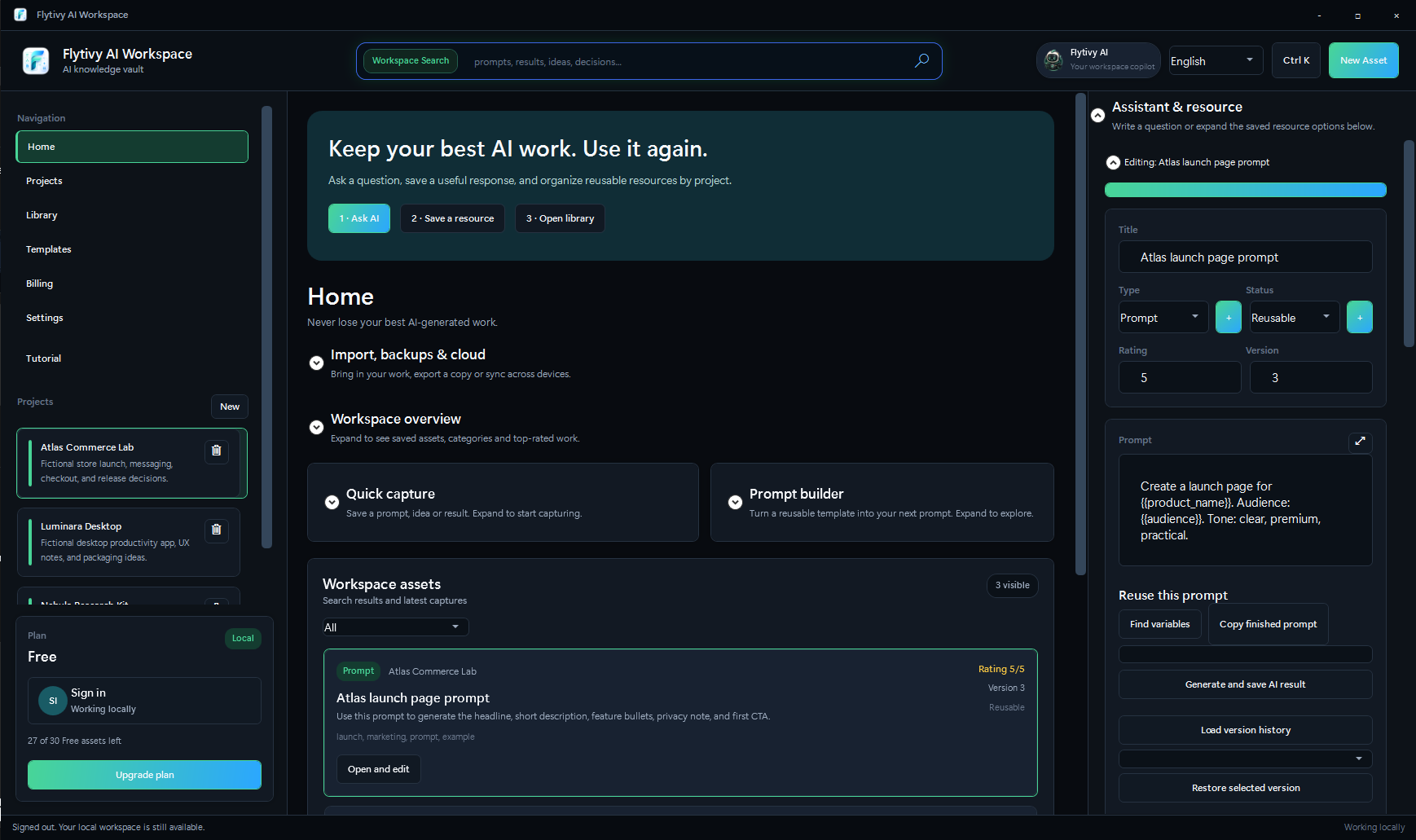Viewport: 1416px width, 840px height.
Task: Click the Workspace Search scope button
Action: 411,60
